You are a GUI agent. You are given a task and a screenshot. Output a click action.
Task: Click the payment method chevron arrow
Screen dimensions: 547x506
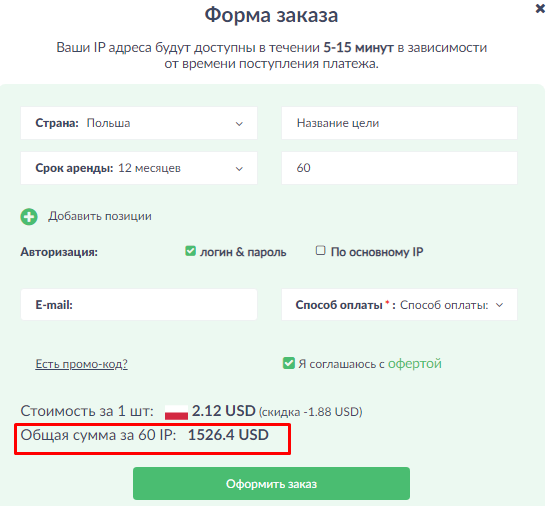pos(500,305)
